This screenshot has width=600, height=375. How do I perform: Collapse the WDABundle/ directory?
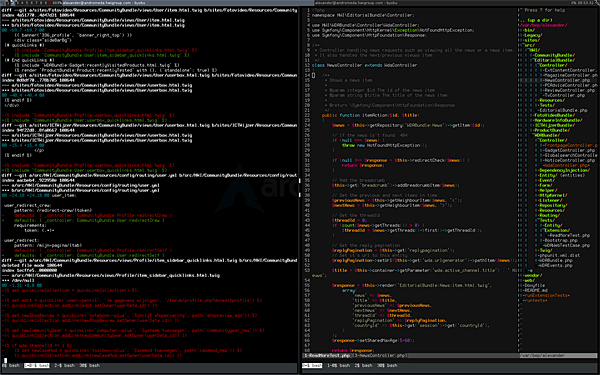[547, 135]
